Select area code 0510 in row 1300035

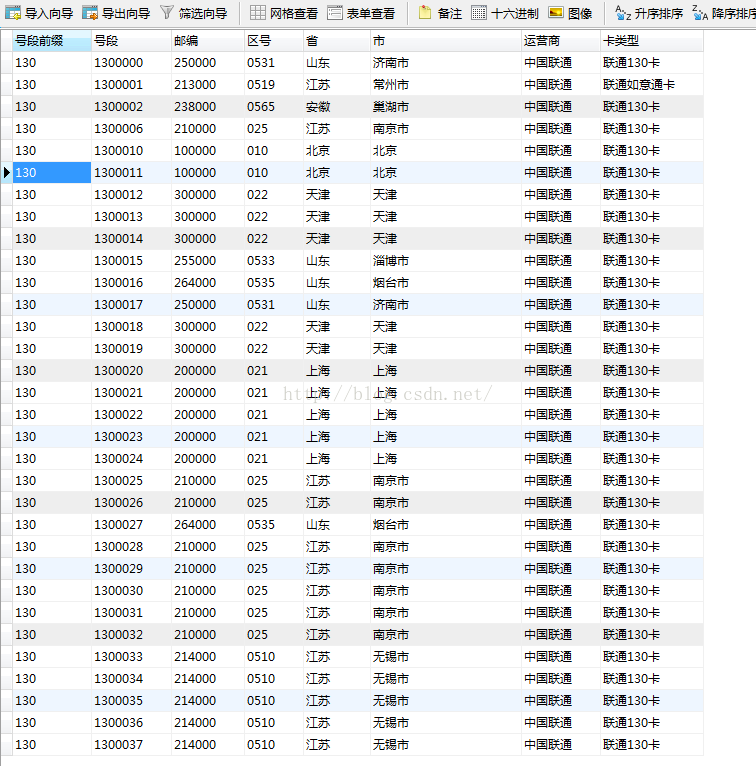point(274,700)
